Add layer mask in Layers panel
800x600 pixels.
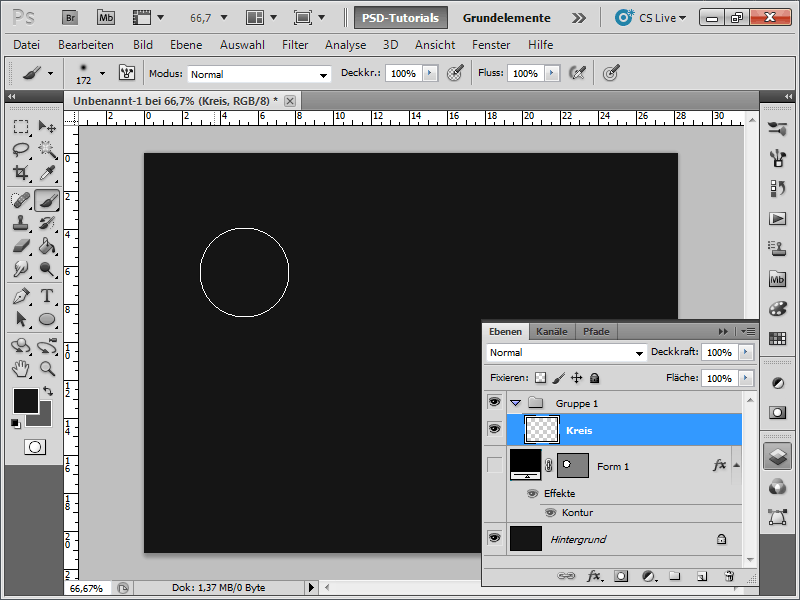click(x=621, y=576)
